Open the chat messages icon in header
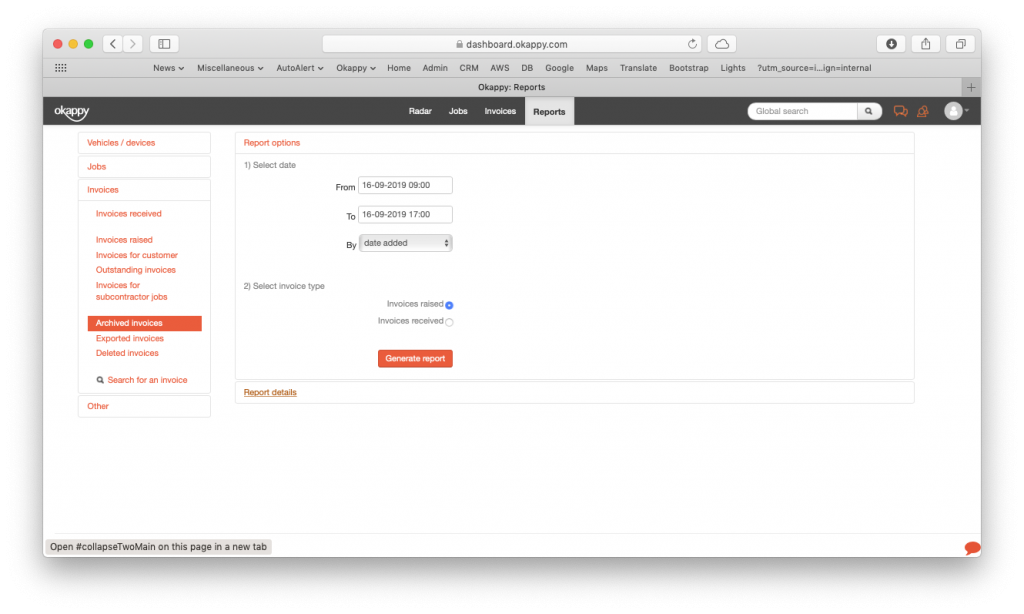Image resolution: width=1024 pixels, height=614 pixels. (901, 112)
